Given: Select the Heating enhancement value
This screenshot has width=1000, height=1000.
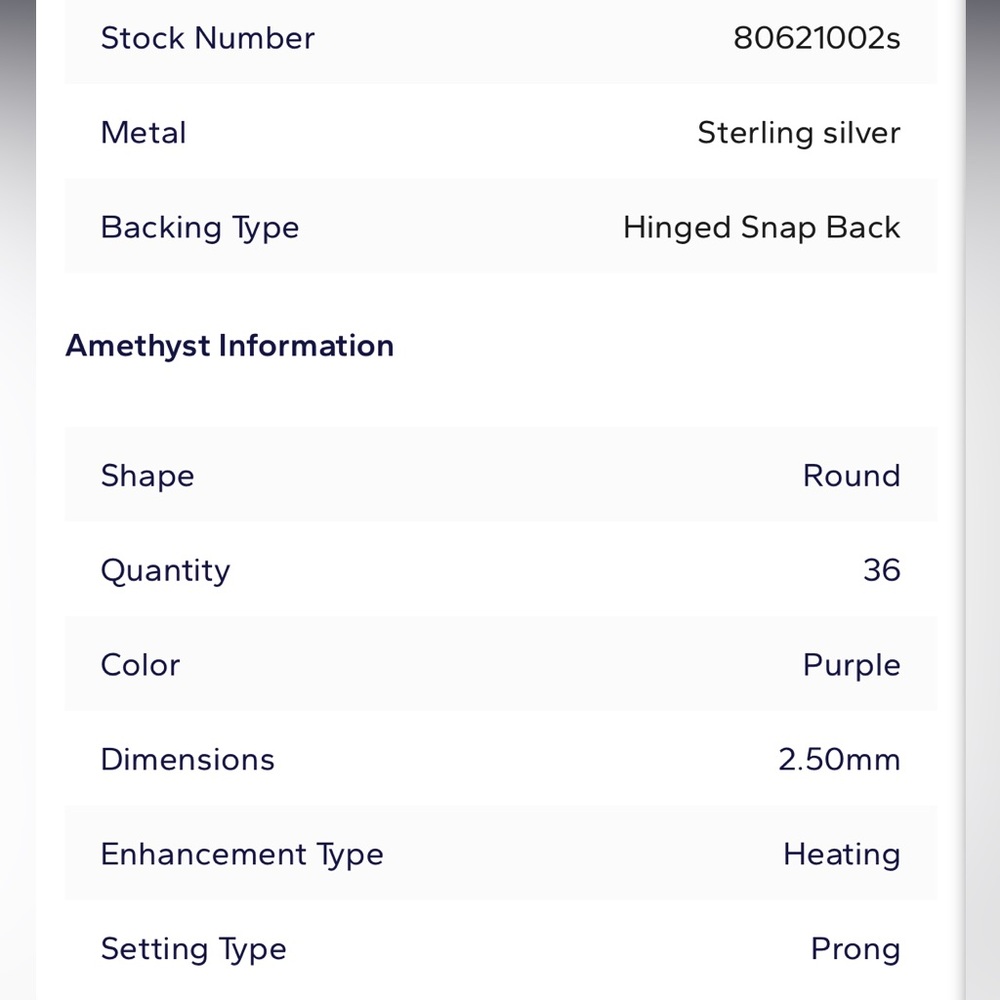Looking at the screenshot, I should point(842,855).
